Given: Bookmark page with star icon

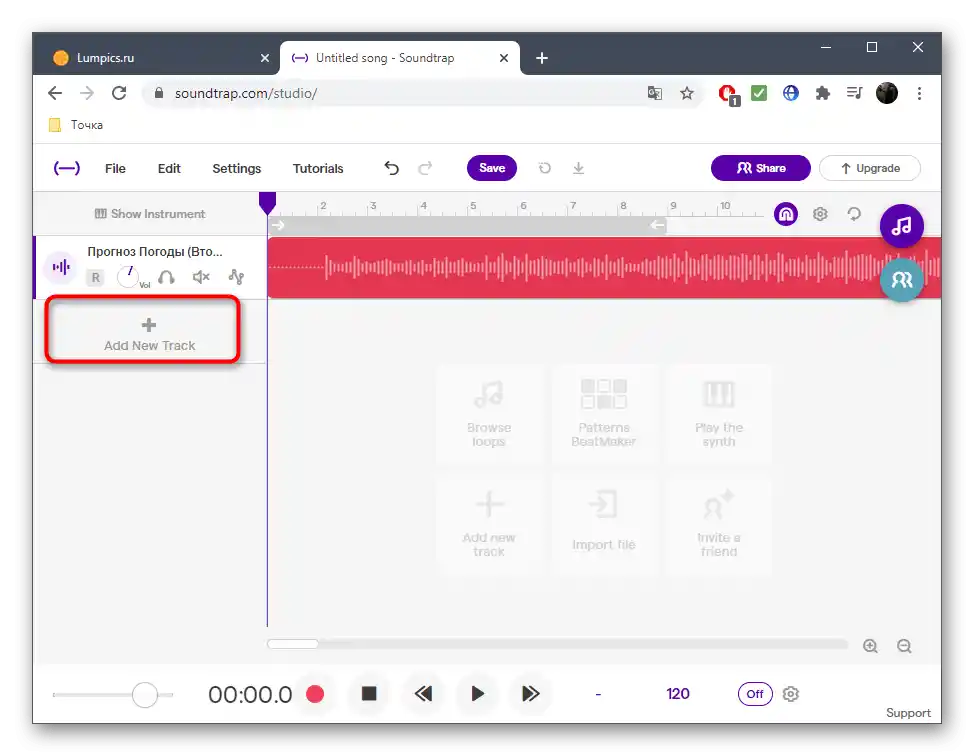Looking at the screenshot, I should pyautogui.click(x=686, y=93).
